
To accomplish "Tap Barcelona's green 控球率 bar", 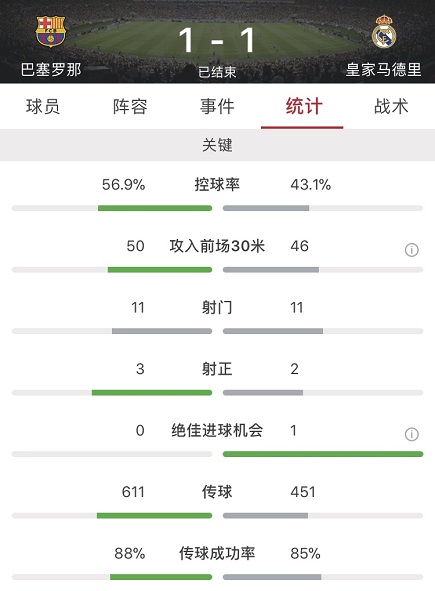I will (155, 208).
